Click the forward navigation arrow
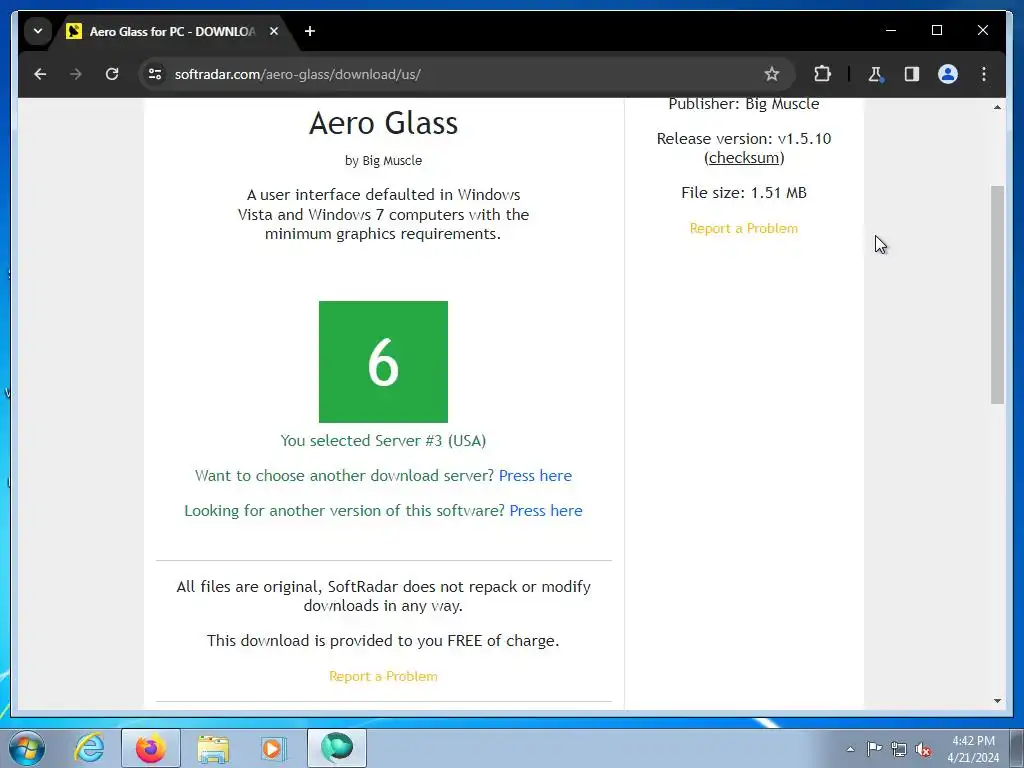The height and width of the screenshot is (768, 1024). click(76, 74)
